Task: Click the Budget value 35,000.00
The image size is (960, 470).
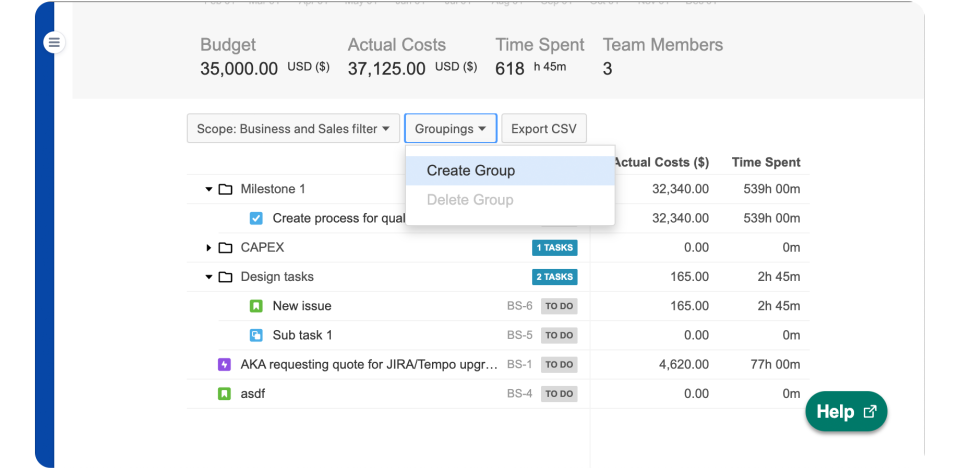Action: pos(239,69)
